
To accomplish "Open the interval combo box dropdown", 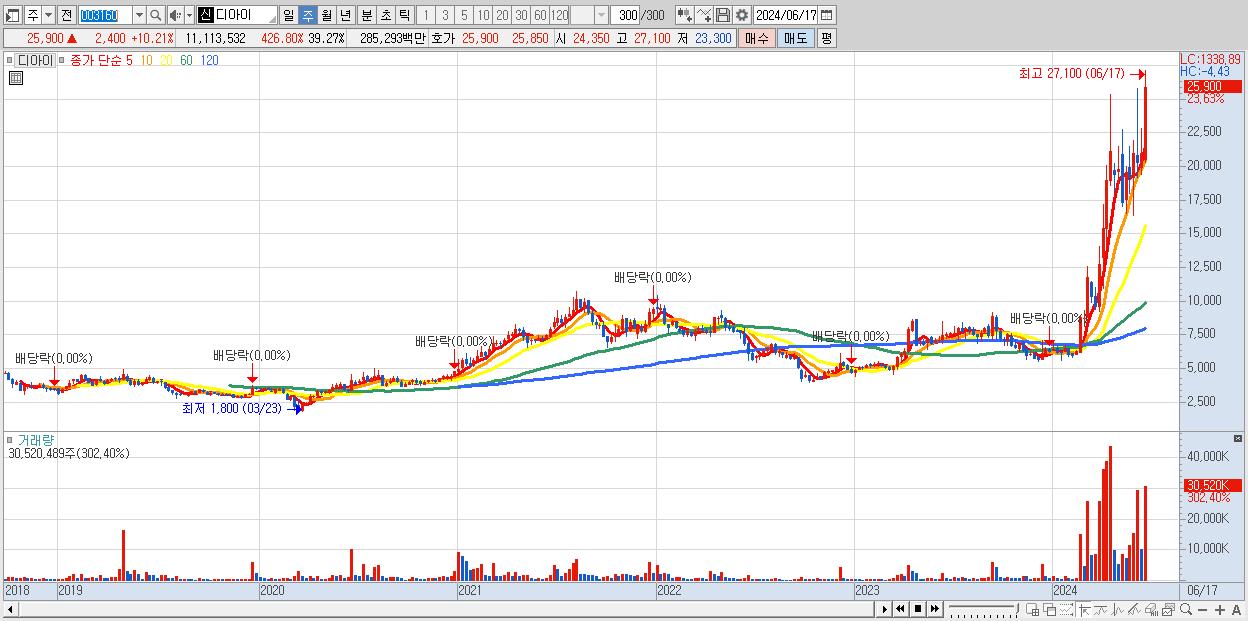I will (600, 15).
